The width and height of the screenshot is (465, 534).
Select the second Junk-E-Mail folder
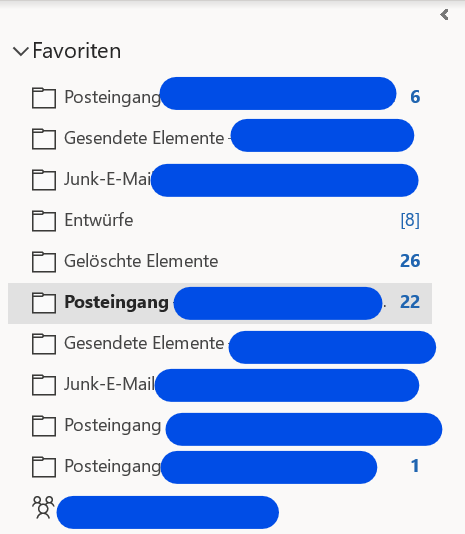tap(220, 385)
